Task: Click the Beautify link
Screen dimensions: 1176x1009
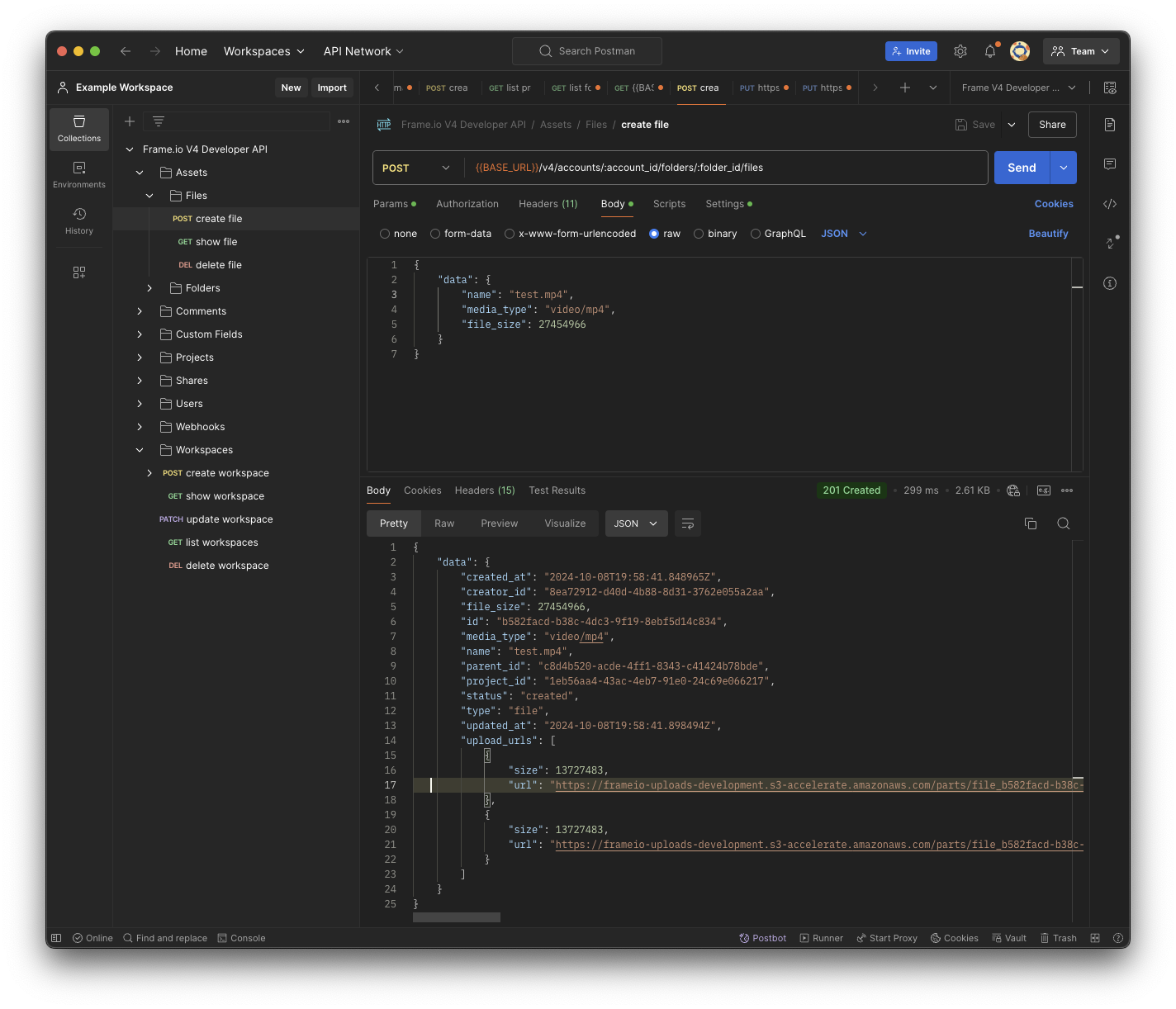Action: 1047,234
